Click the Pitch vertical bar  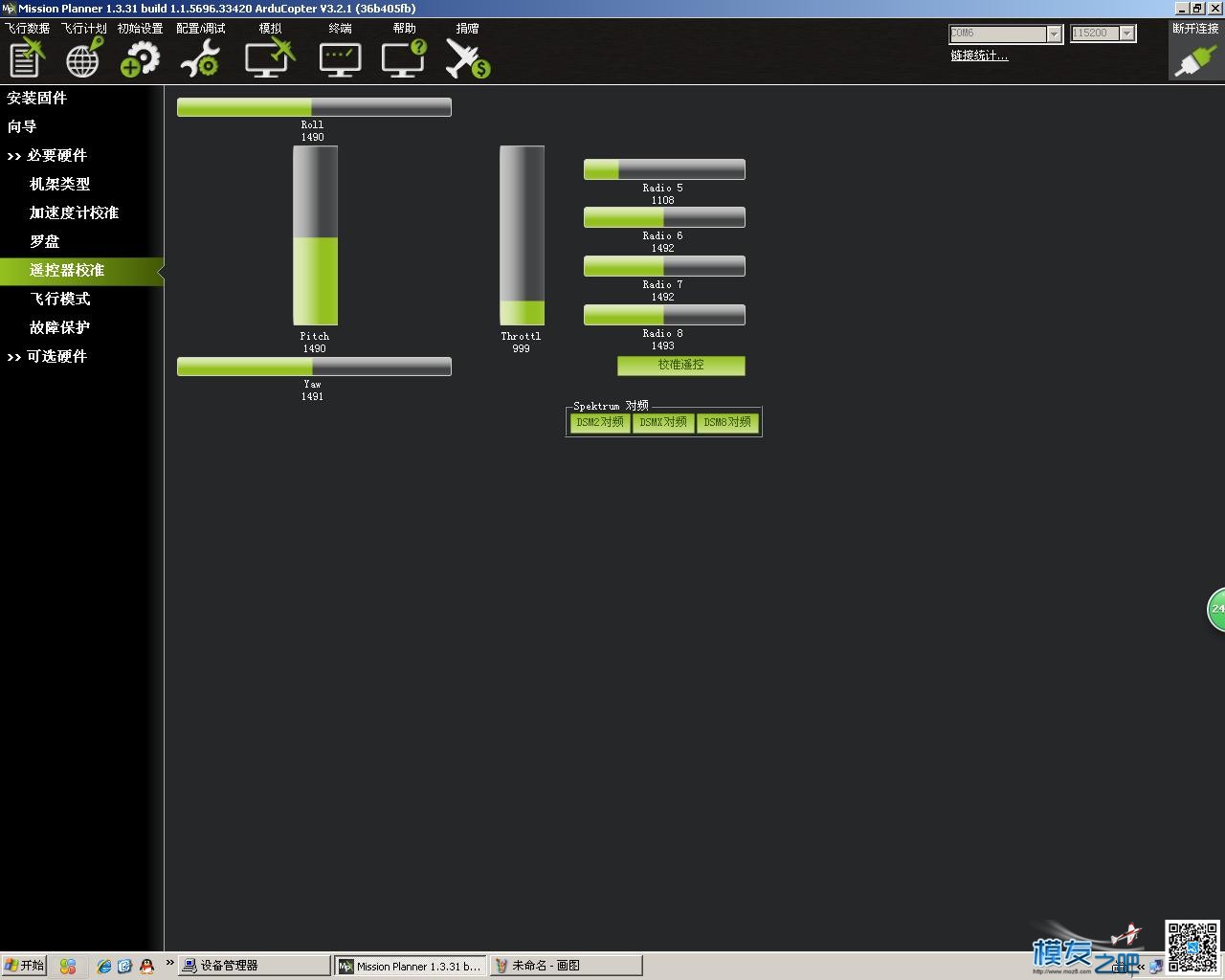pos(316,235)
